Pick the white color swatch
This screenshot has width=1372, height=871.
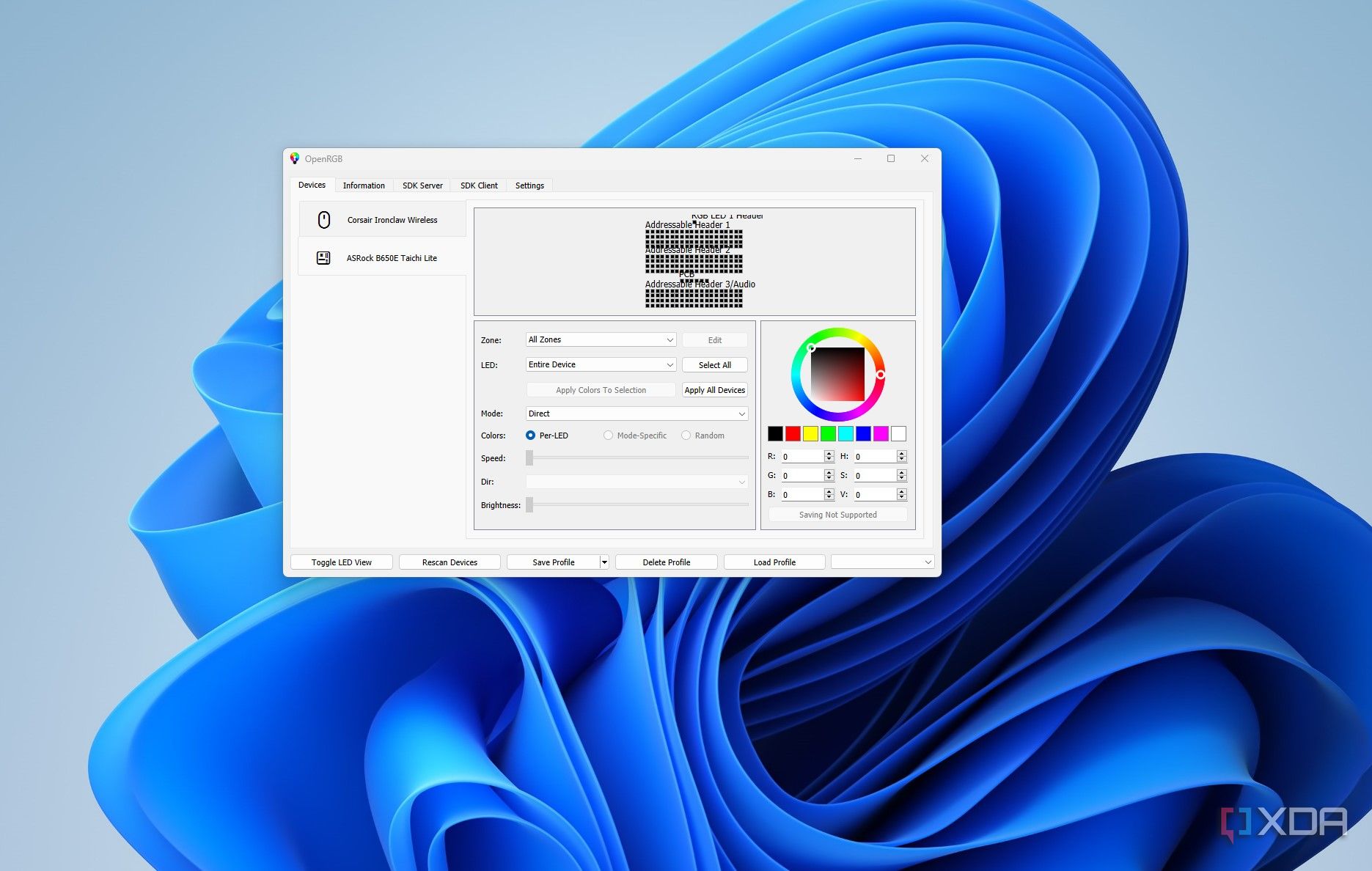coord(898,433)
